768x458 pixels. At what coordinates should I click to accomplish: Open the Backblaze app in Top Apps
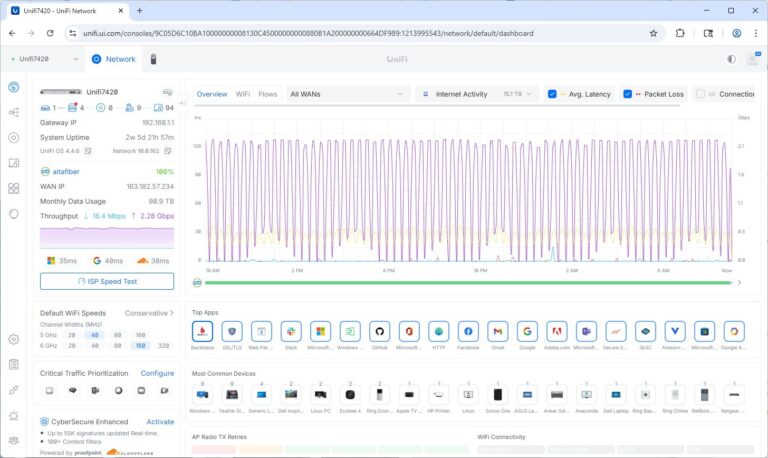click(202, 331)
